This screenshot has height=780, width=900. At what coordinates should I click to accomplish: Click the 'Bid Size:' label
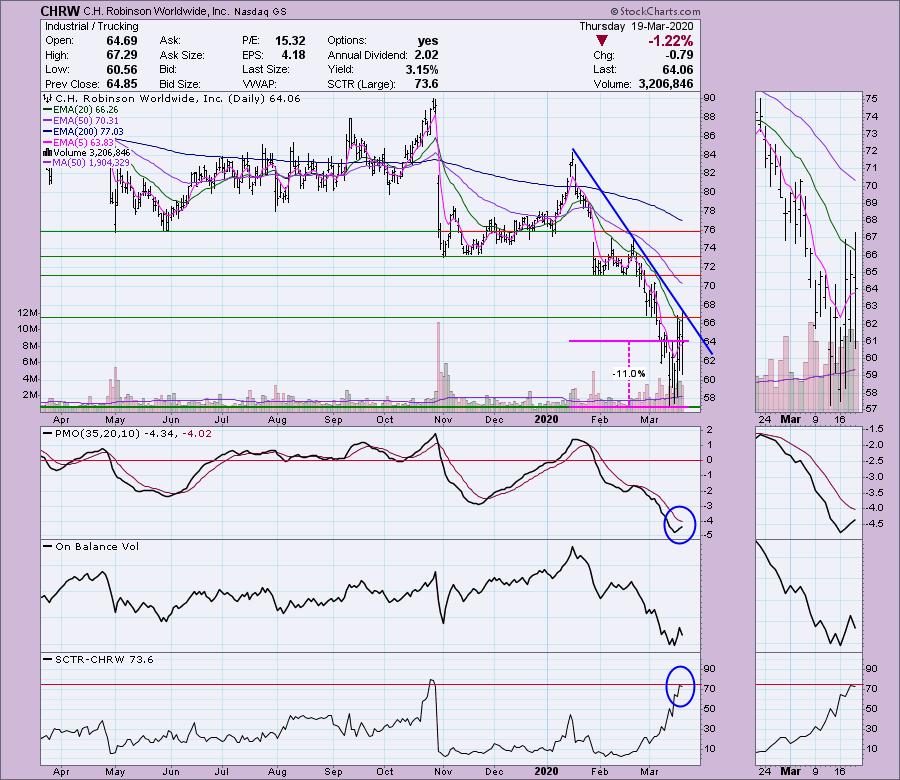[x=180, y=84]
